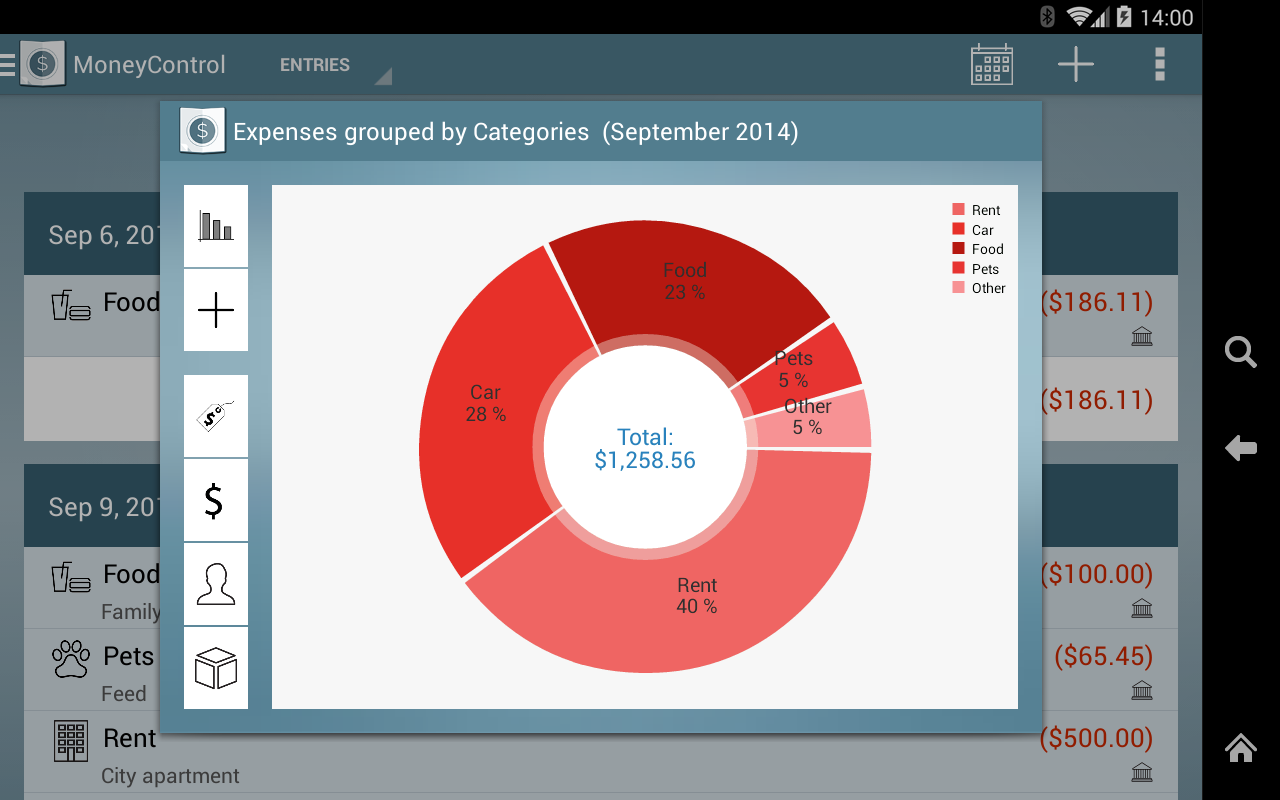
Task: Return home with the house icon
Action: 1240,748
